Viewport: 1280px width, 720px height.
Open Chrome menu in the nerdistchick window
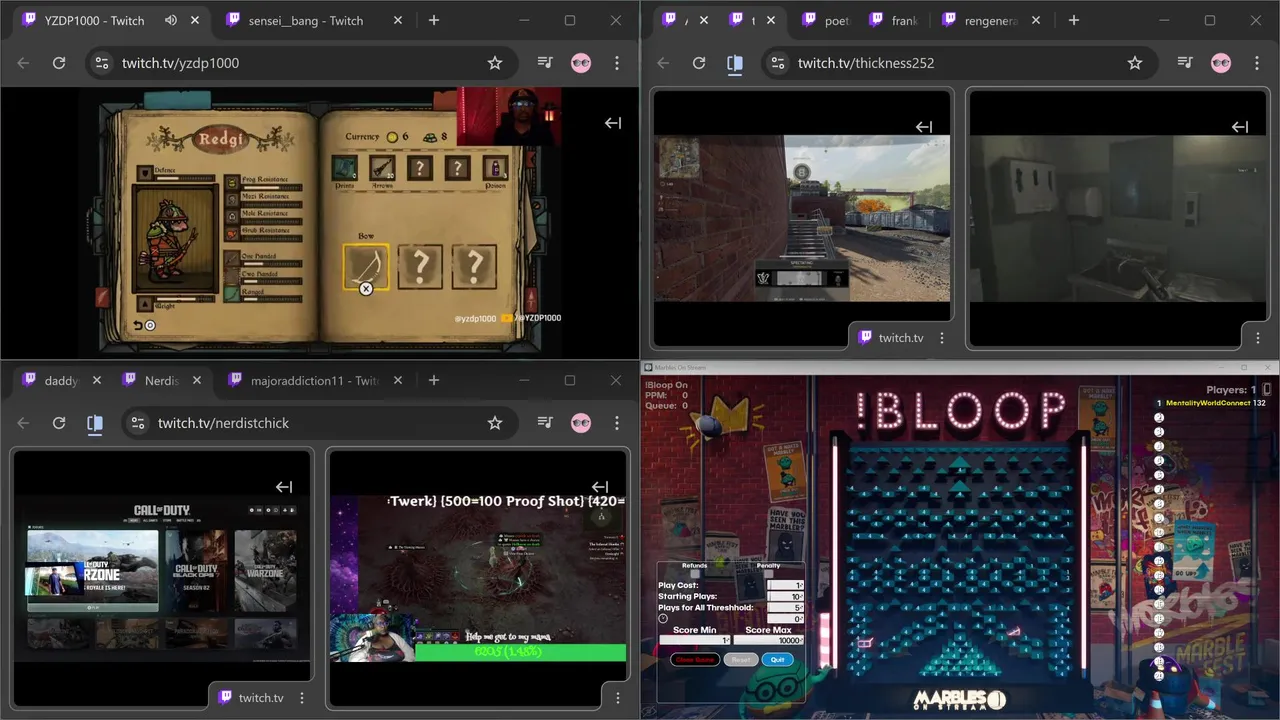coord(617,423)
